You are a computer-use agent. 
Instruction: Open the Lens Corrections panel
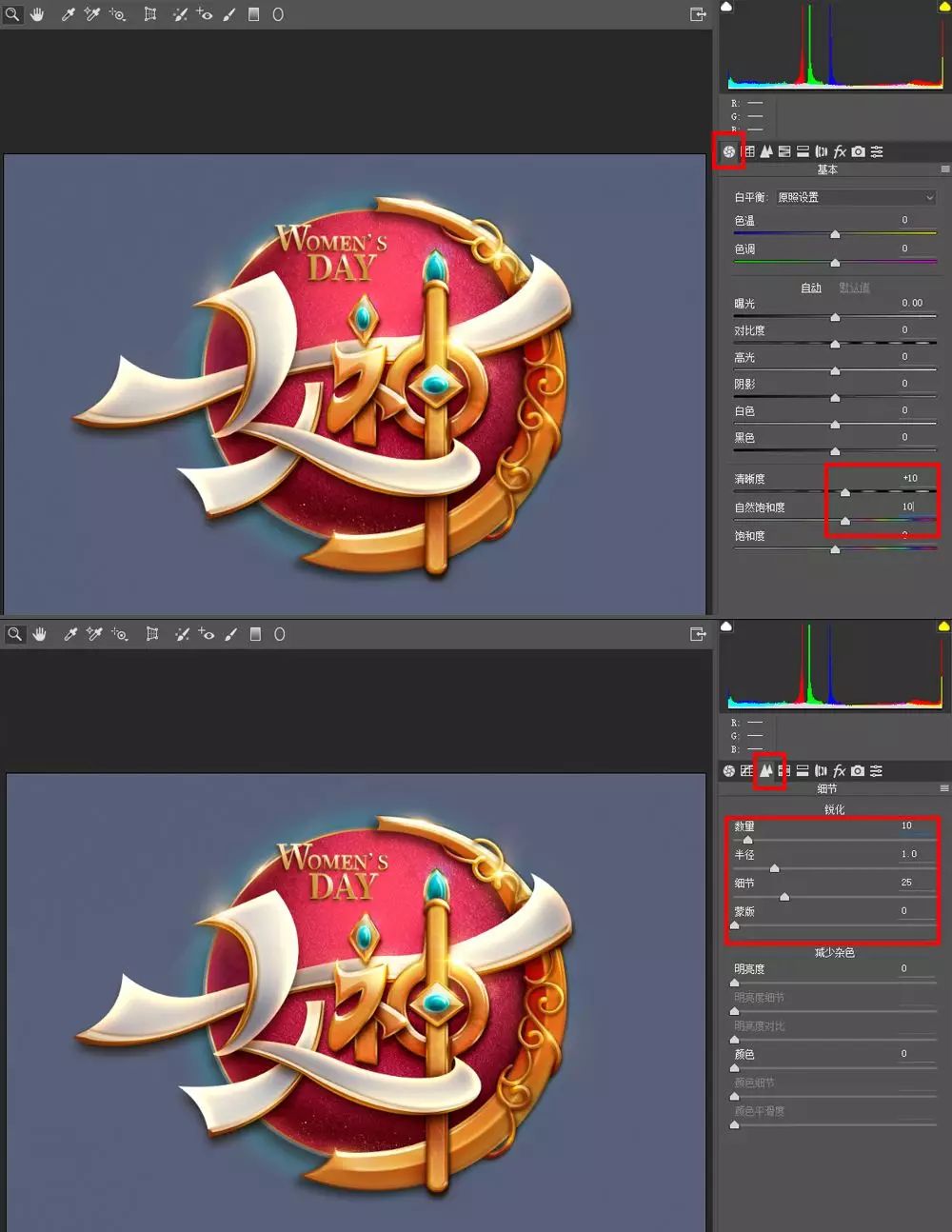[821, 150]
